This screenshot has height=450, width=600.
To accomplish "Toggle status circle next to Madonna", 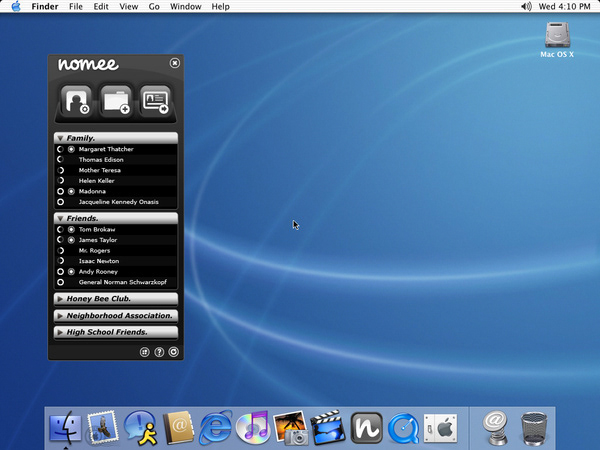I will pyautogui.click(x=60, y=191).
